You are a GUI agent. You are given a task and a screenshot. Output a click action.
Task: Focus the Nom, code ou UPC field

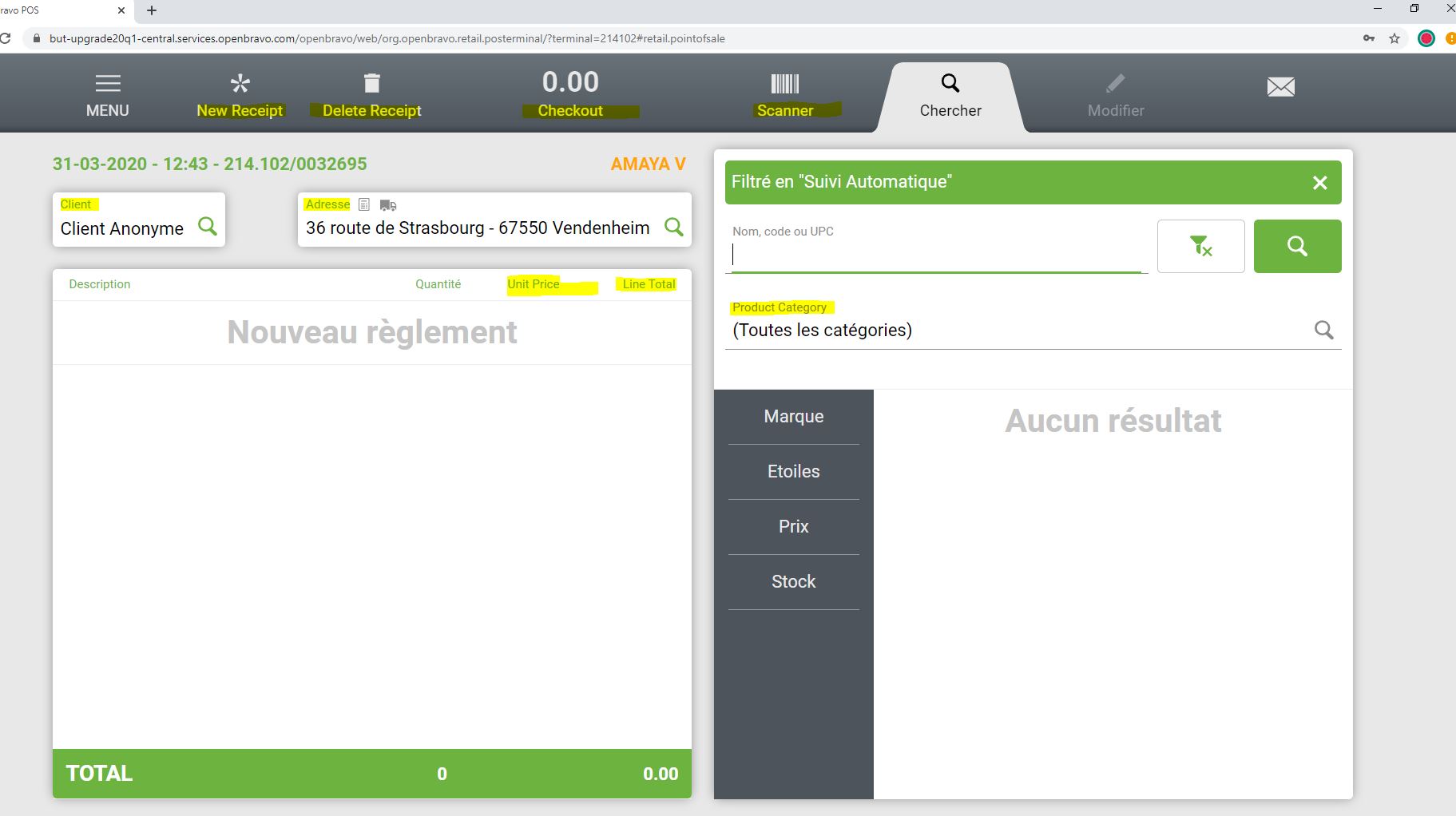pos(937,247)
